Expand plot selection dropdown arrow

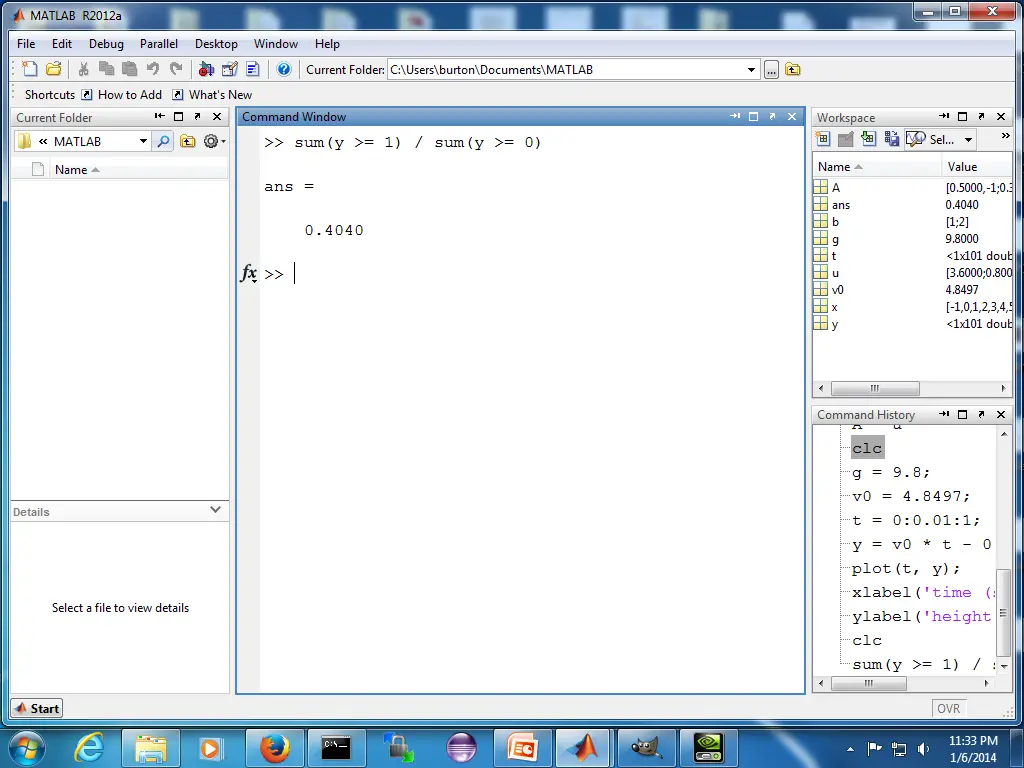(x=968, y=140)
